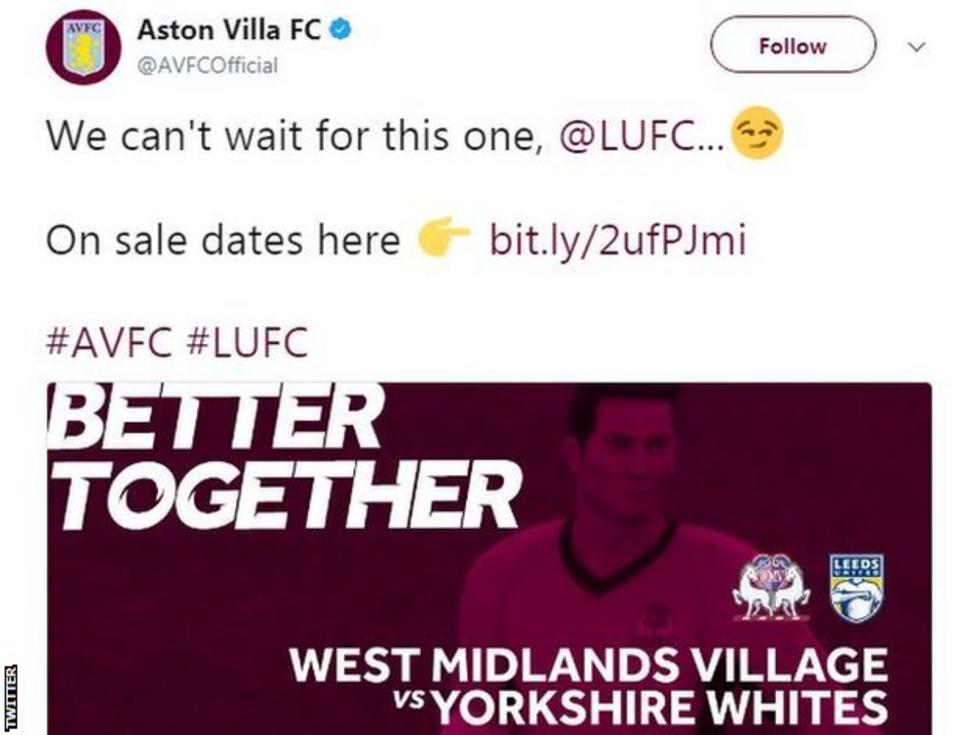
Task: Click the @AVFCOfficial handle
Action: [x=208, y=66]
